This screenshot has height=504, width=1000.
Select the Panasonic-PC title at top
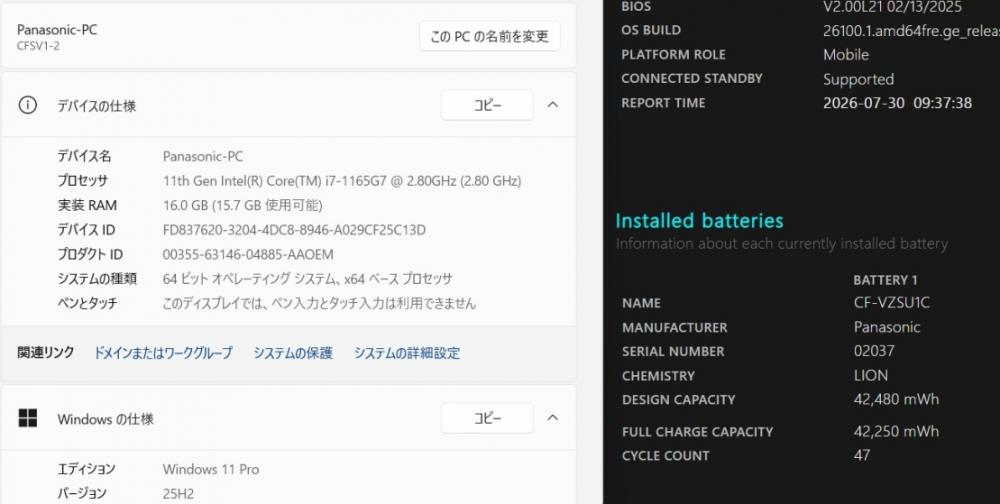tap(57, 29)
